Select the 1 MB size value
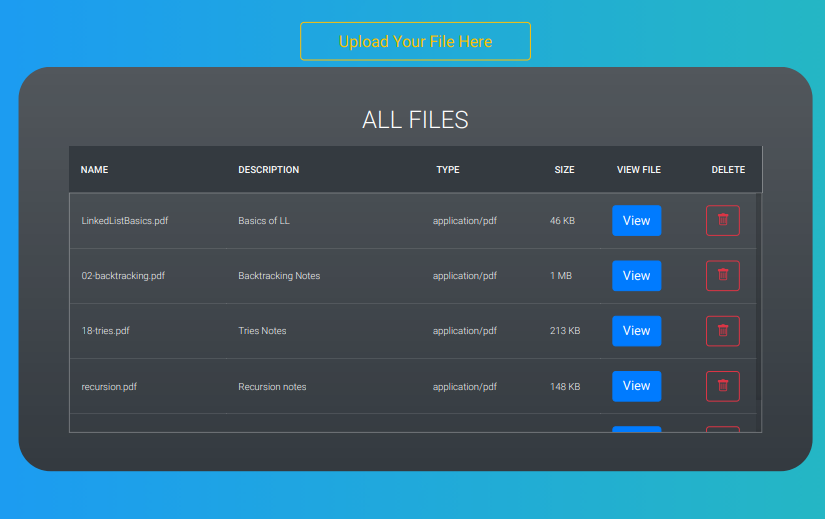This screenshot has height=519, width=825. 561,276
